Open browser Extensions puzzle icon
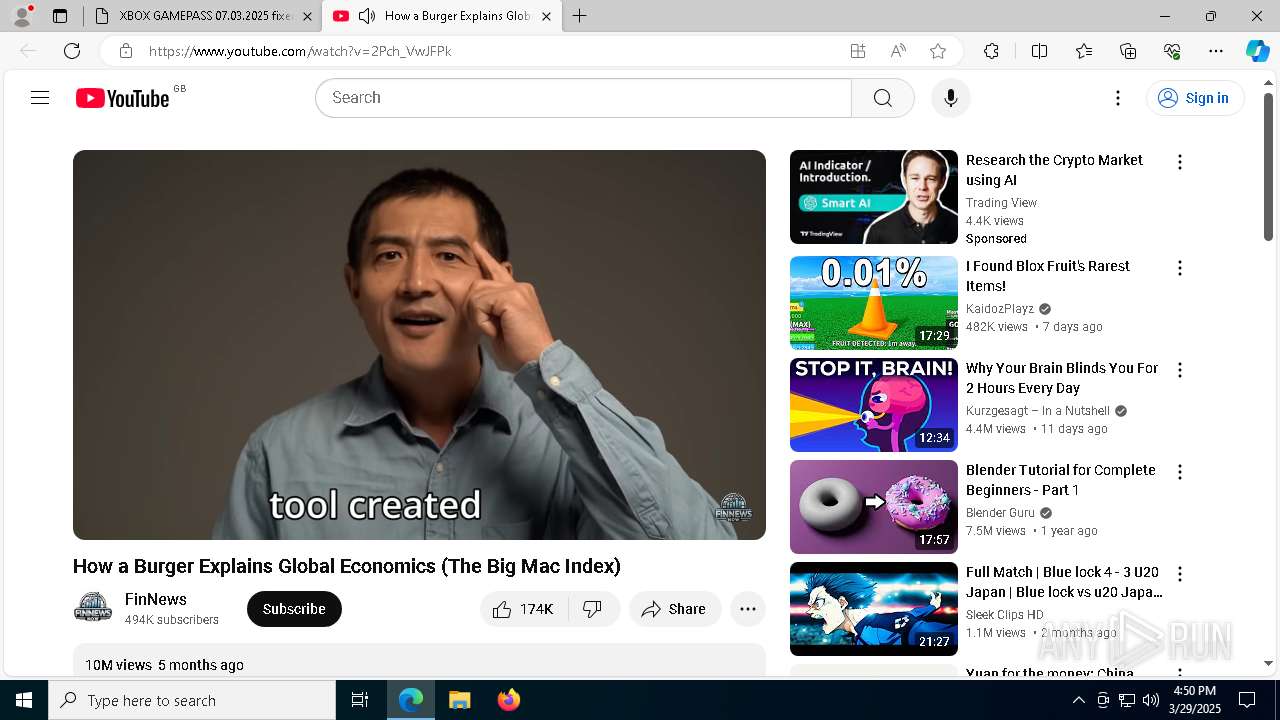Viewport: 1280px width, 720px height. pos(991,51)
